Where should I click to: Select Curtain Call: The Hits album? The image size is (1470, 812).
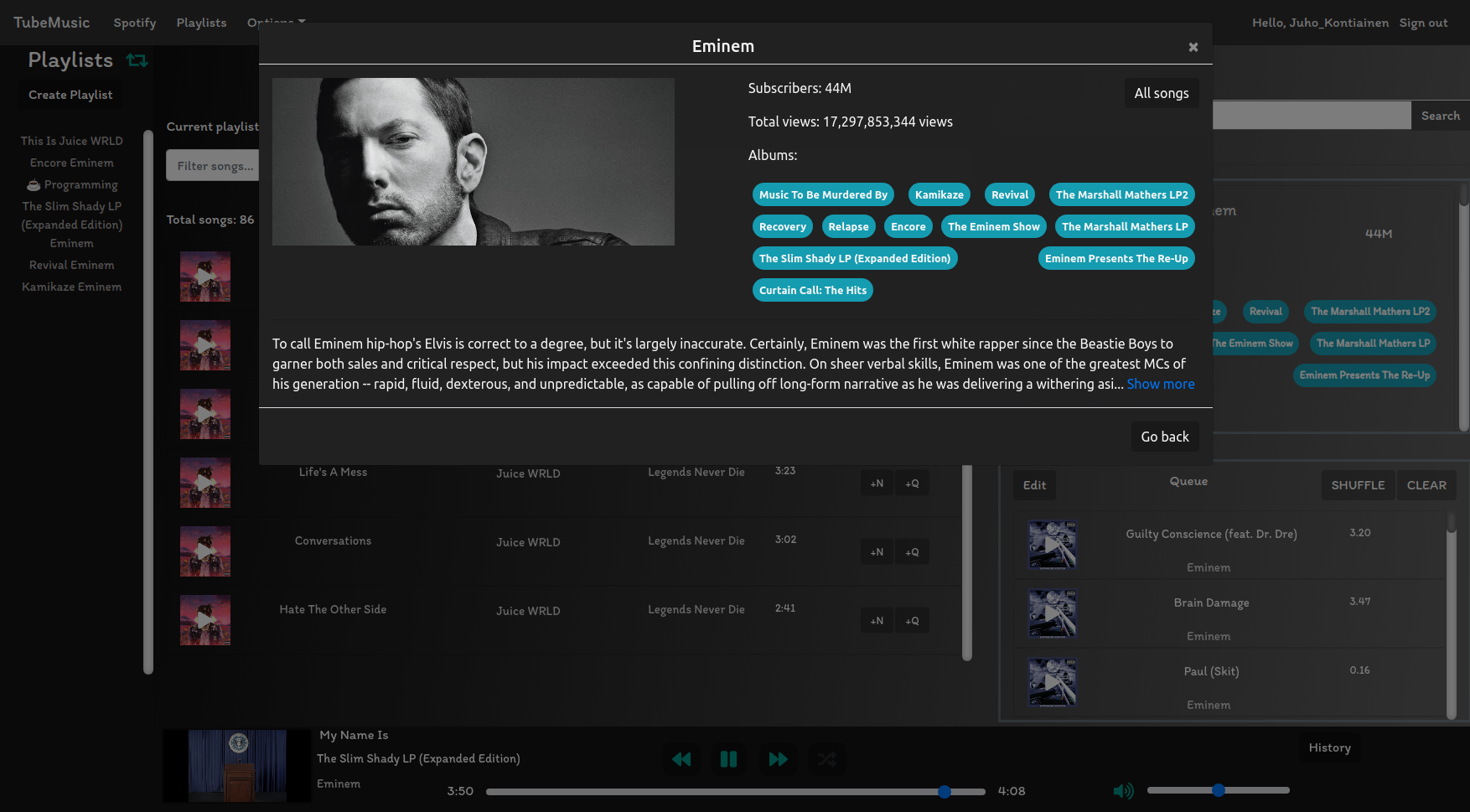tap(813, 290)
